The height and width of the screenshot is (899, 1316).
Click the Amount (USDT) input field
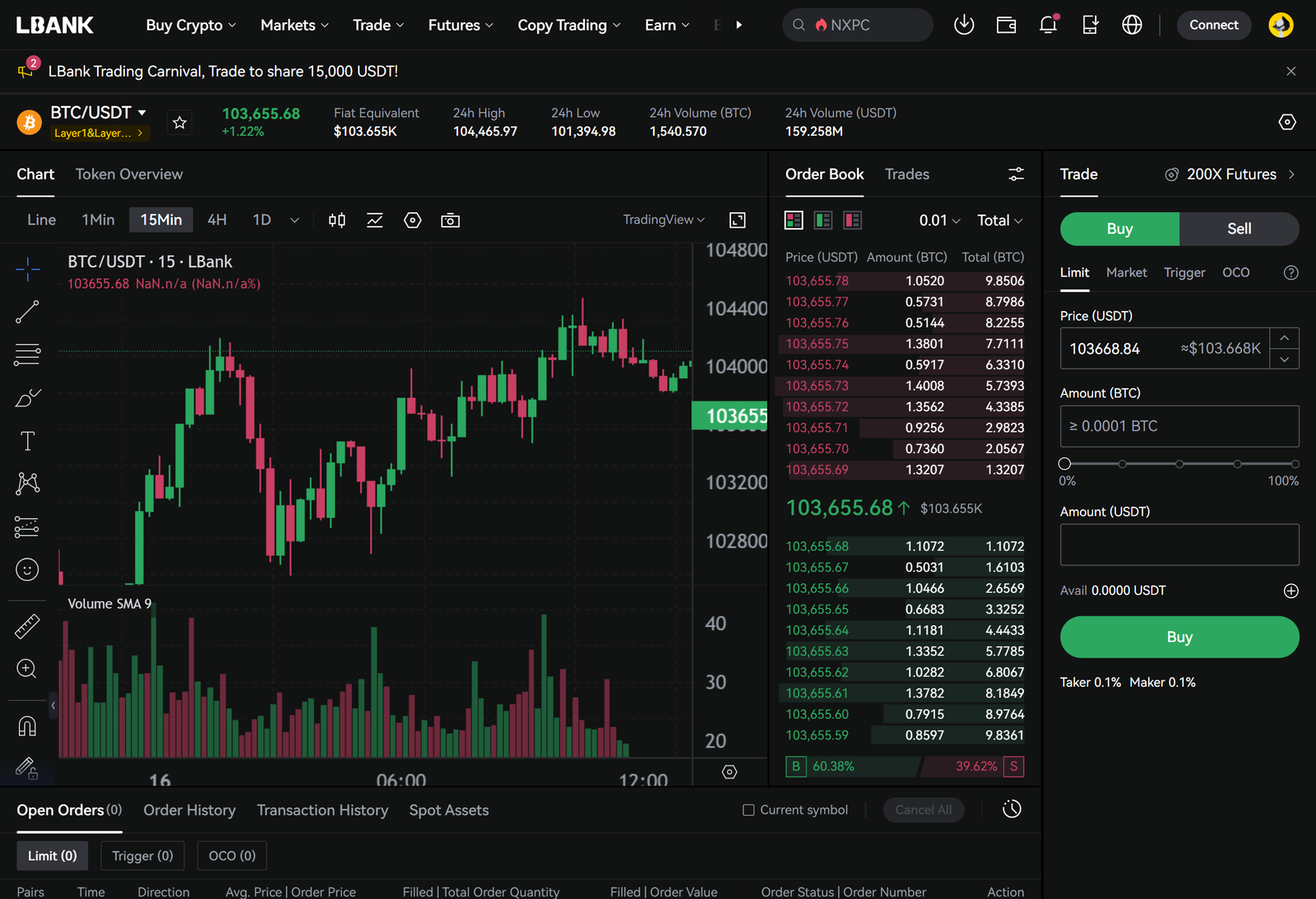pos(1179,544)
